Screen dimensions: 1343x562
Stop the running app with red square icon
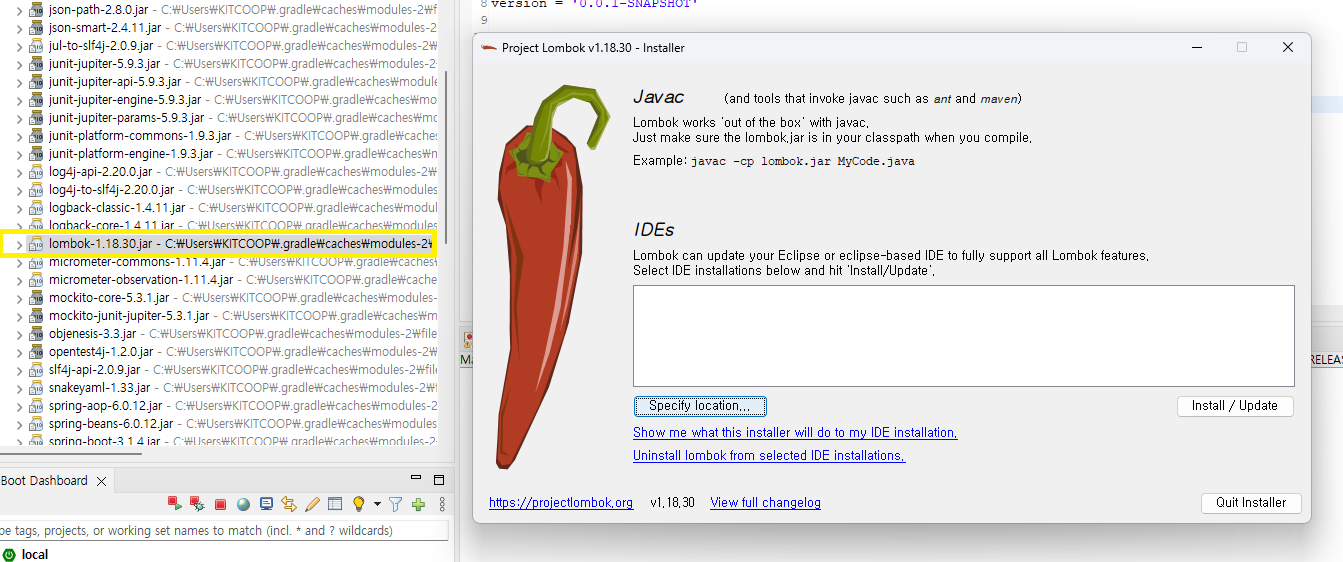[220, 504]
